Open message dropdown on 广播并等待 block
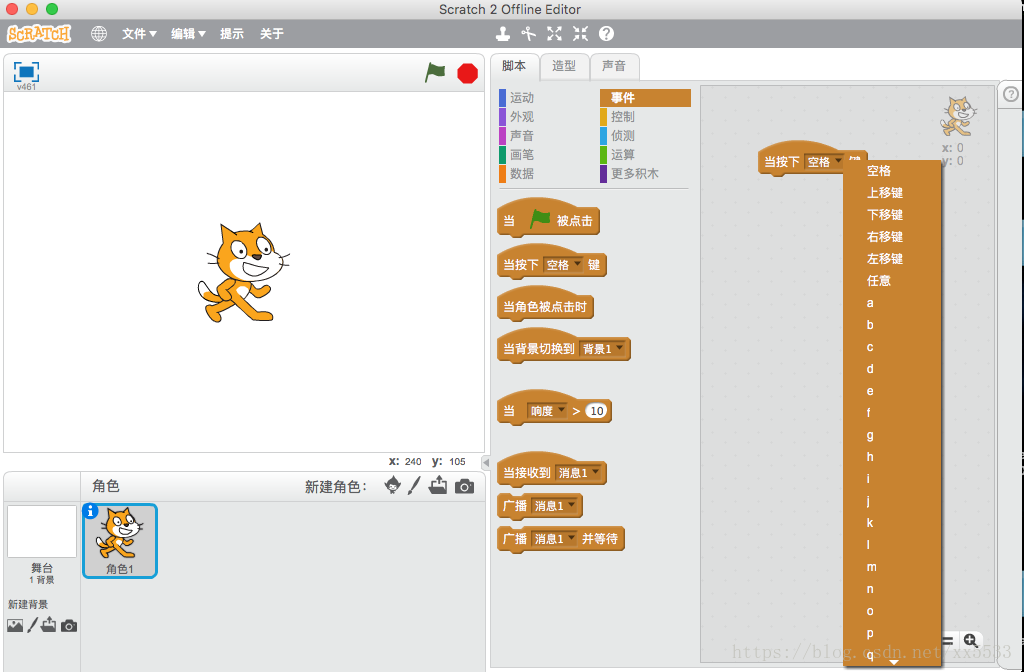 tap(554, 539)
